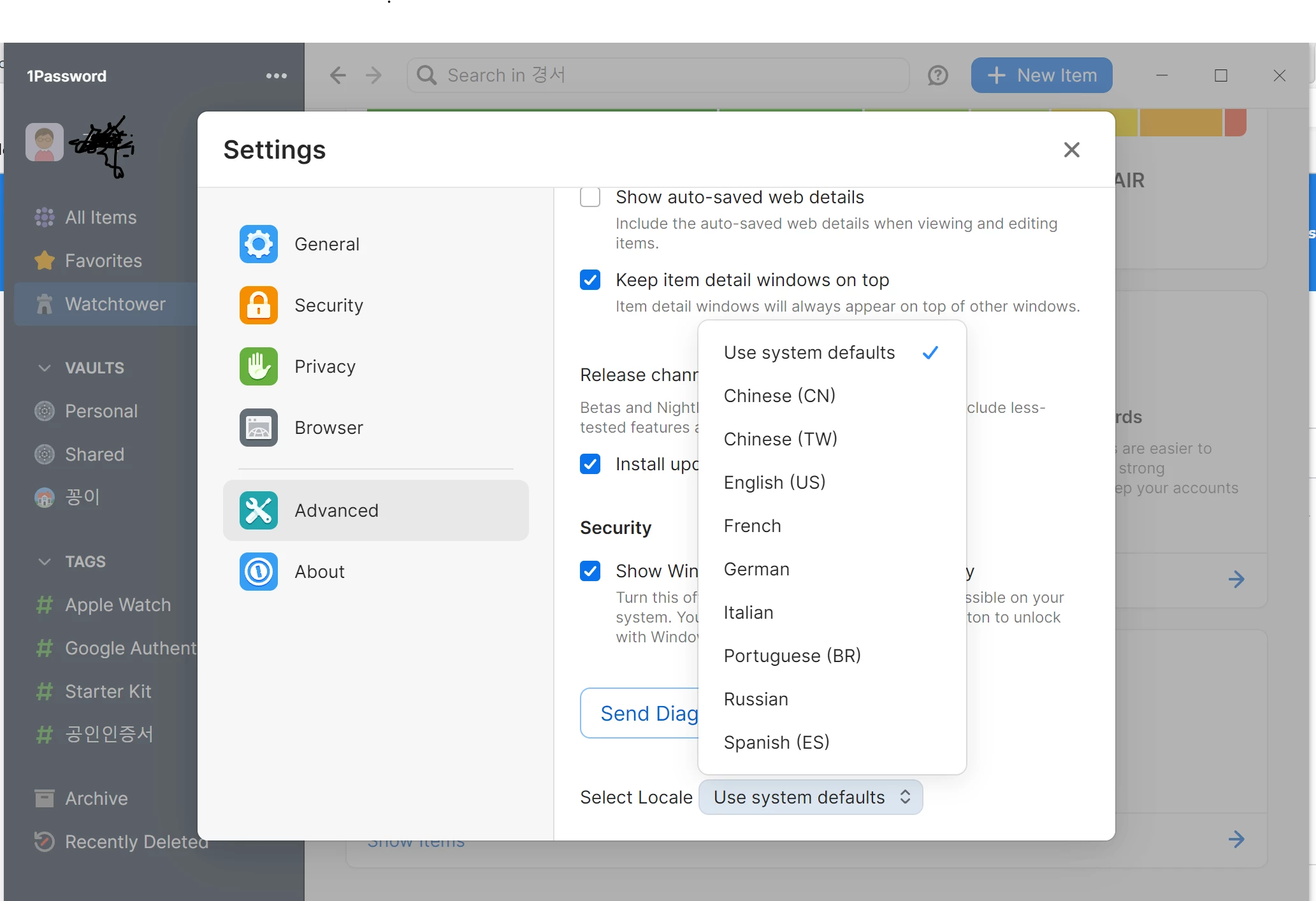
Task: Choose Italian locale
Action: (832, 612)
